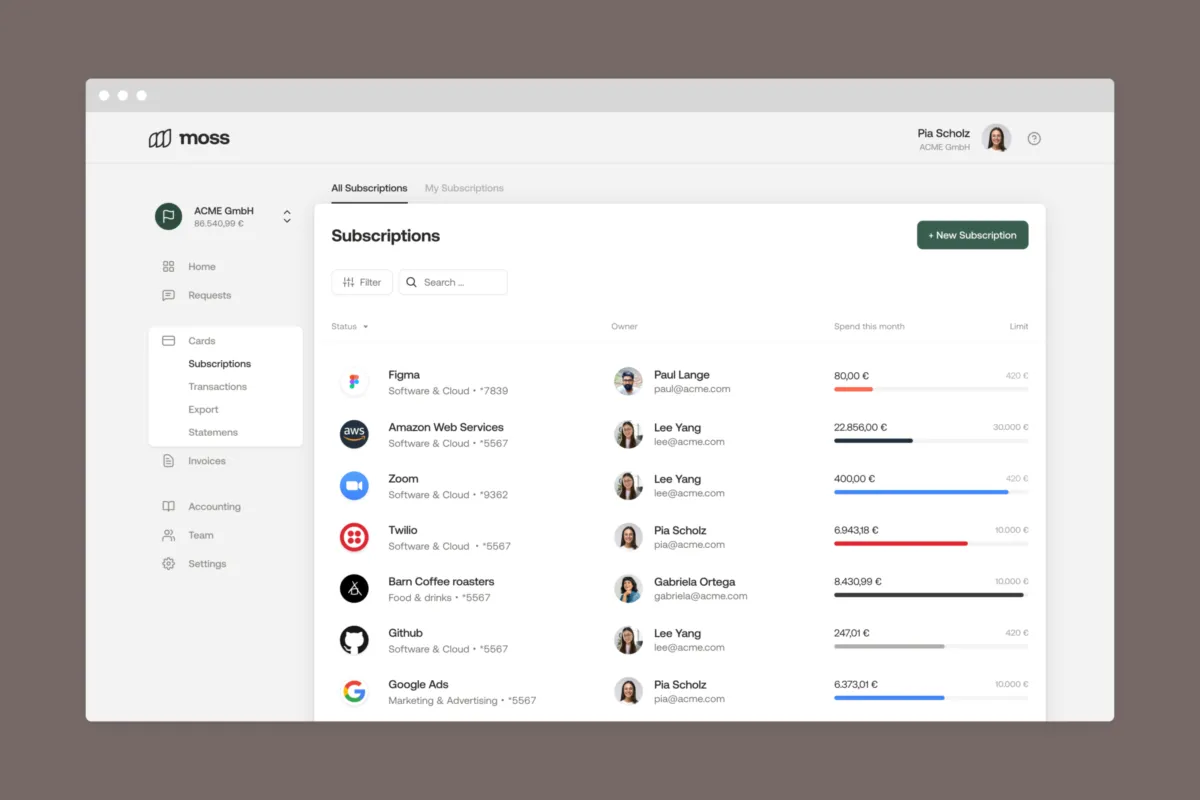The width and height of the screenshot is (1200, 800).
Task: Click the magnifier icon in the search box
Action: pos(411,283)
